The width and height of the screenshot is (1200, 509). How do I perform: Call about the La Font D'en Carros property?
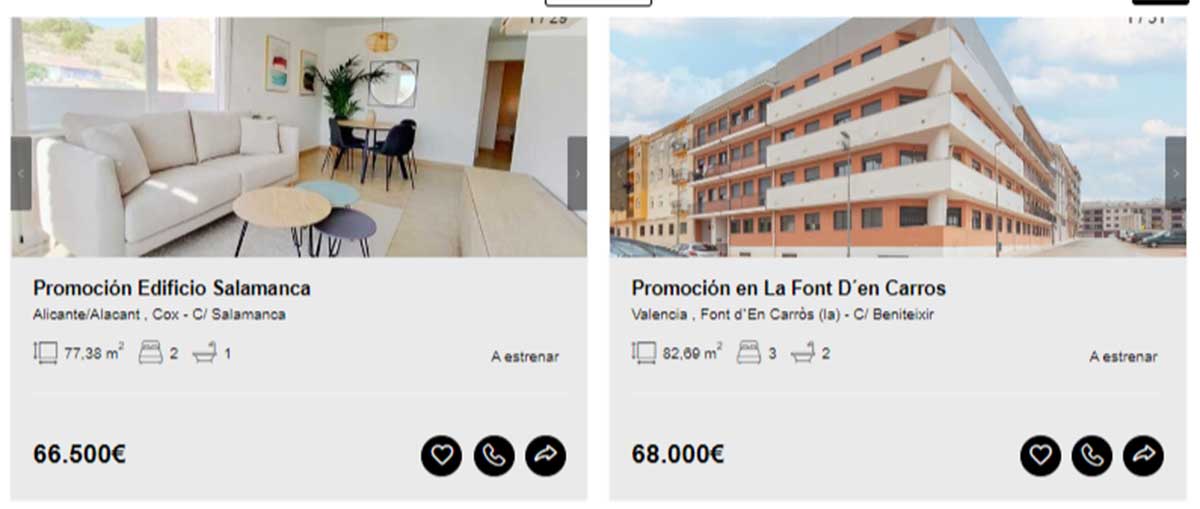pos(1092,456)
